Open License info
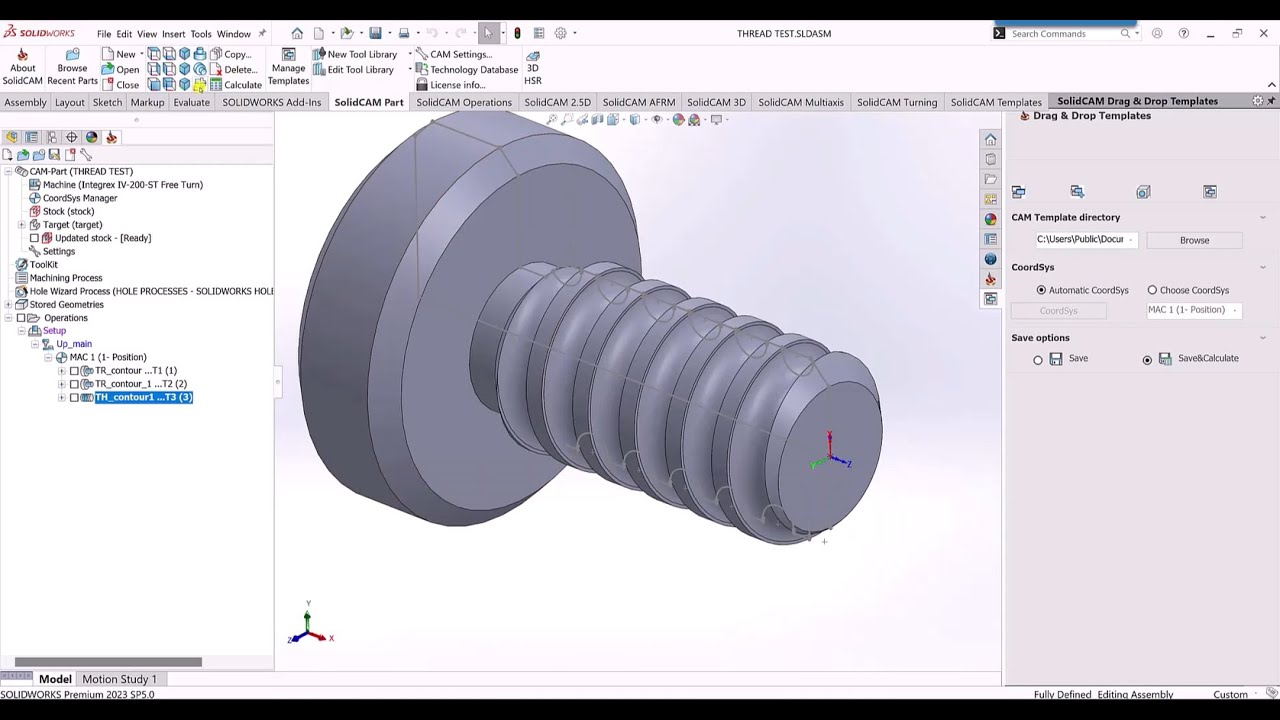Image resolution: width=1280 pixels, height=720 pixels. click(451, 85)
